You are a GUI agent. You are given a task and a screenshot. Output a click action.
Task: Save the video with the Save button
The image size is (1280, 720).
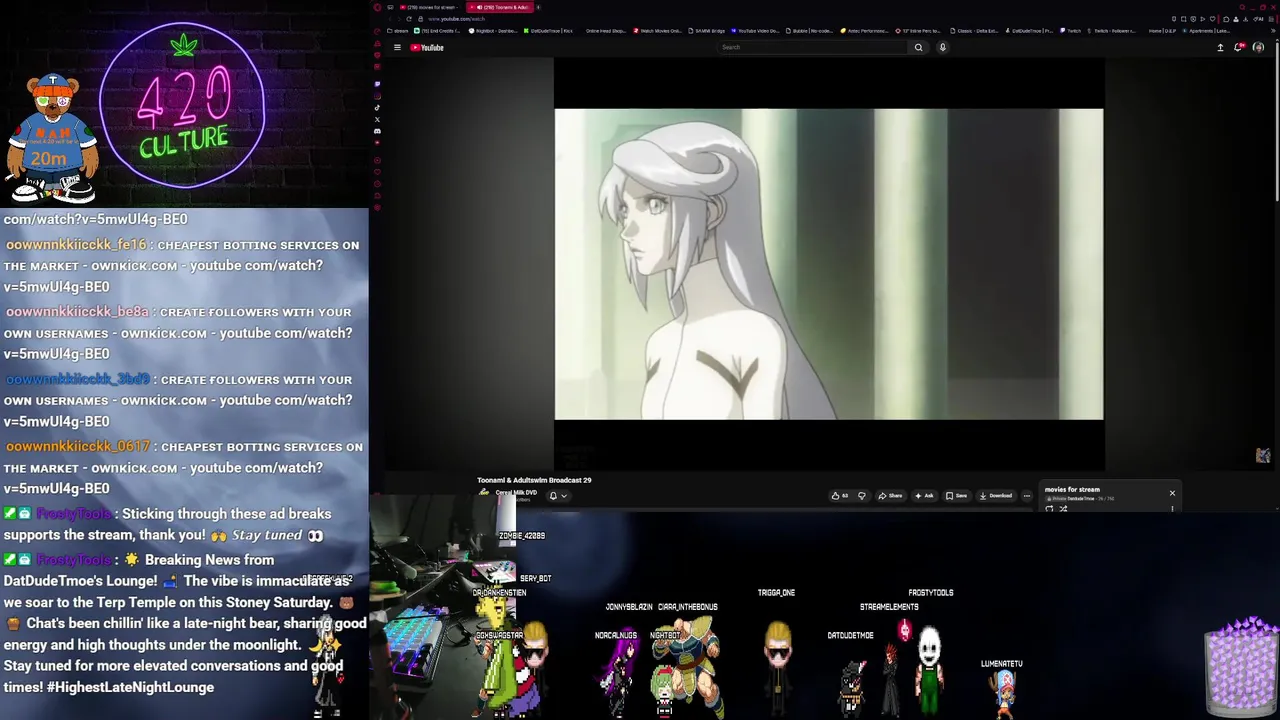tap(957, 496)
